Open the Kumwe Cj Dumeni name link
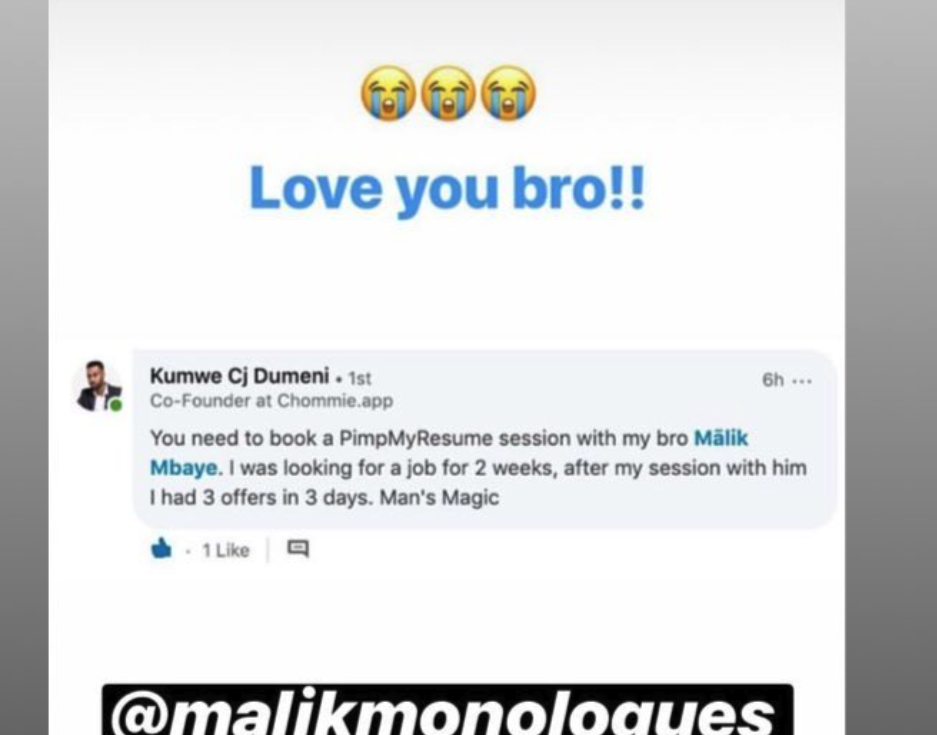This screenshot has height=735, width=937. [239, 376]
